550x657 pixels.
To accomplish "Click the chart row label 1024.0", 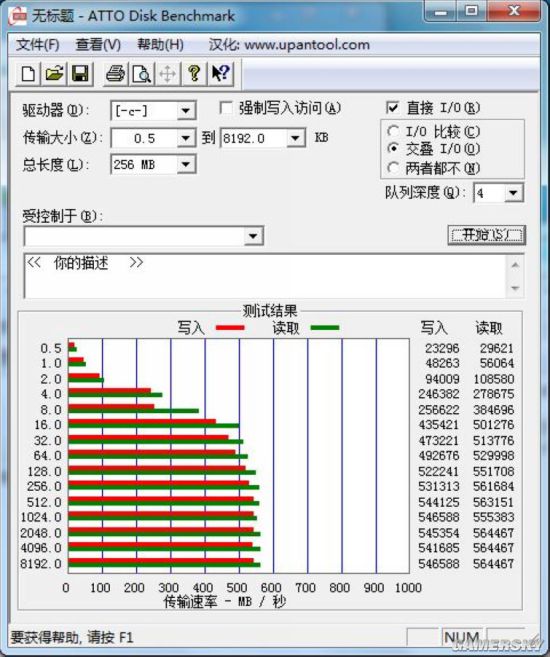I will tap(41, 517).
